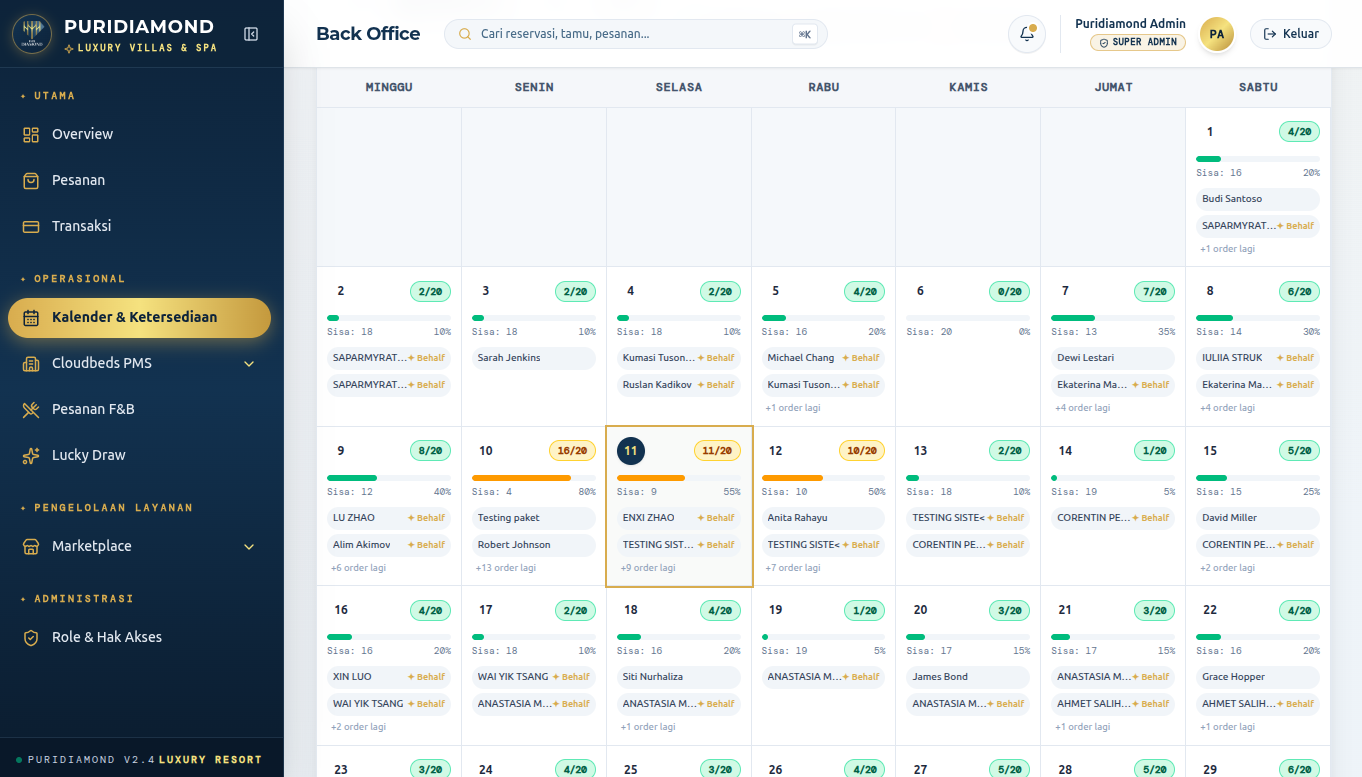
Task: Click day 9 green occupancy bar
Action: click(389, 478)
